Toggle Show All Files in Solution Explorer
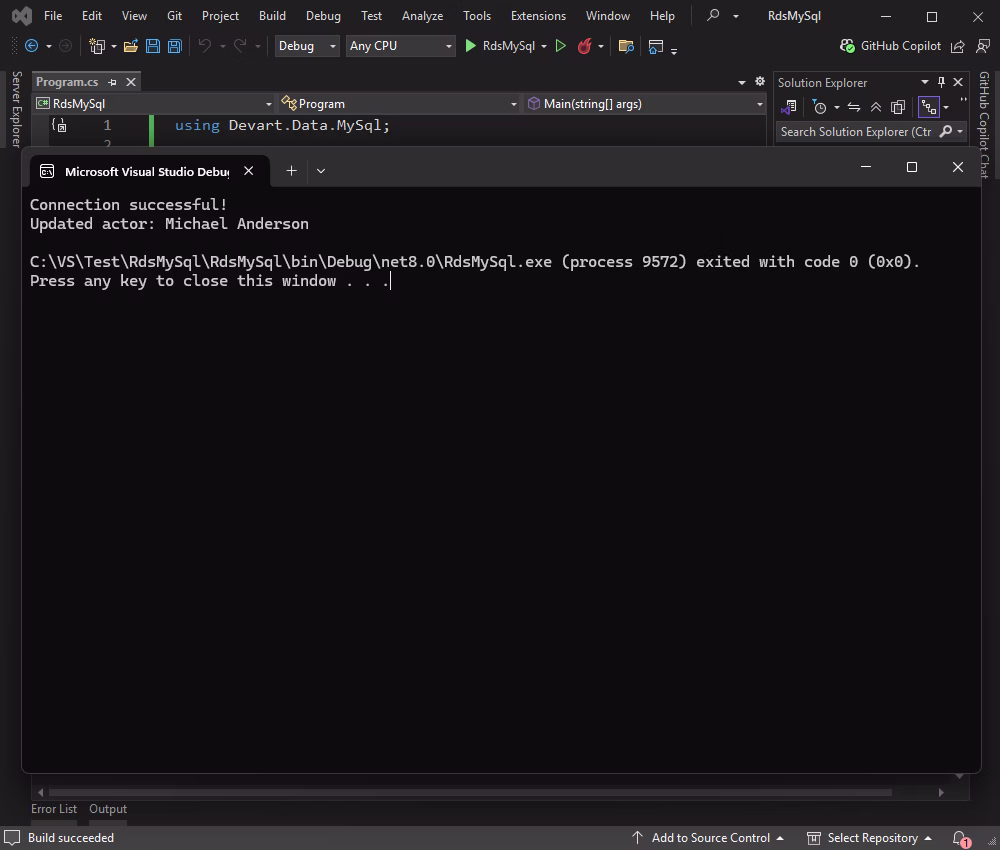This screenshot has height=850, width=1000. (x=929, y=107)
